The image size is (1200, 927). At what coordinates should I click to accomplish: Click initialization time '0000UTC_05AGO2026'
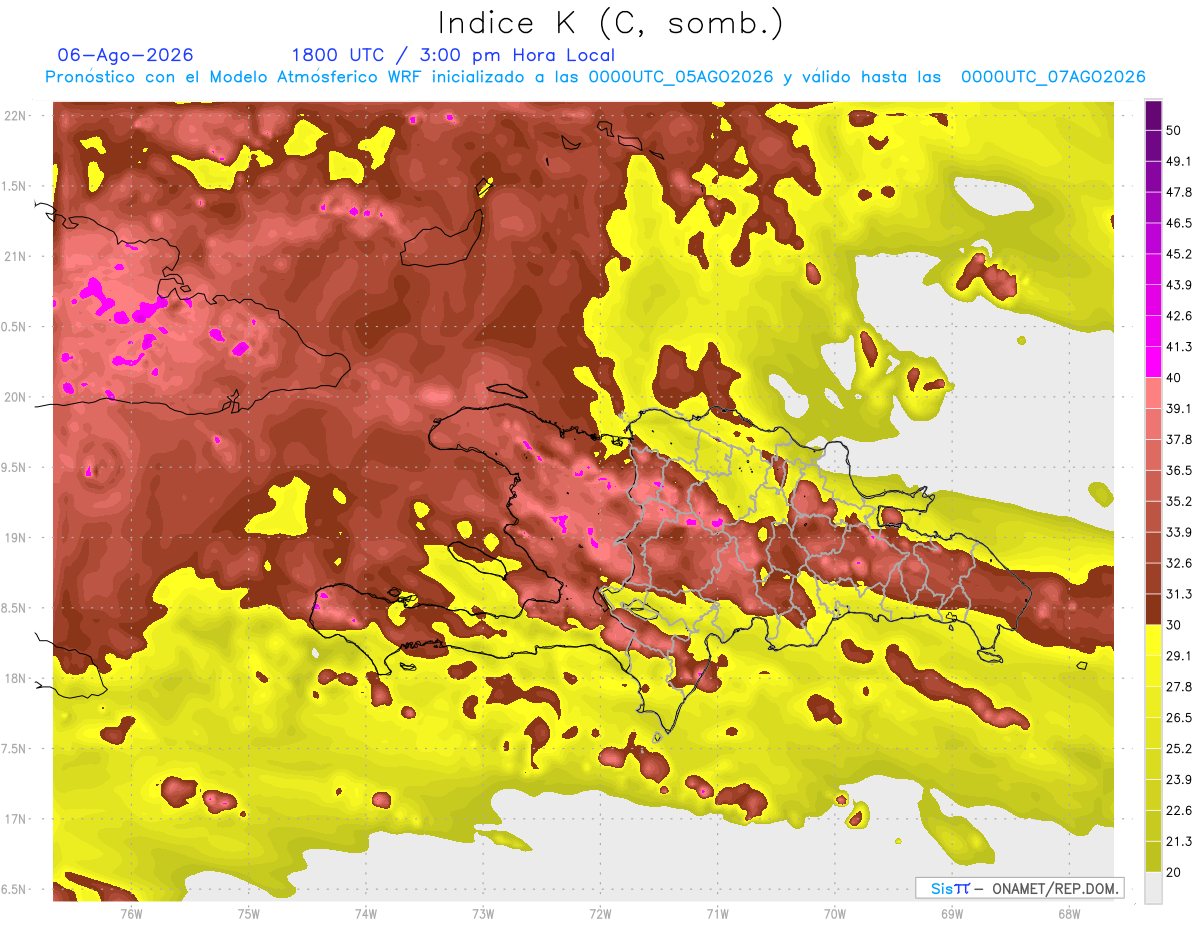[x=681, y=77]
